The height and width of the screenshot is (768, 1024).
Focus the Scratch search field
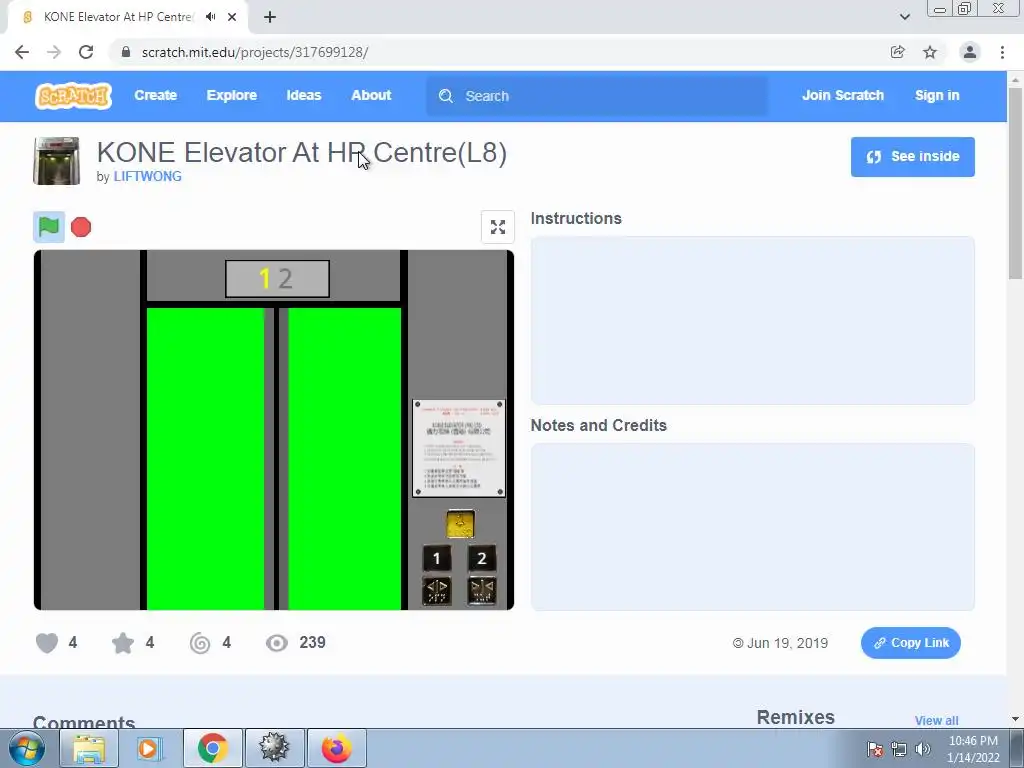[598, 96]
